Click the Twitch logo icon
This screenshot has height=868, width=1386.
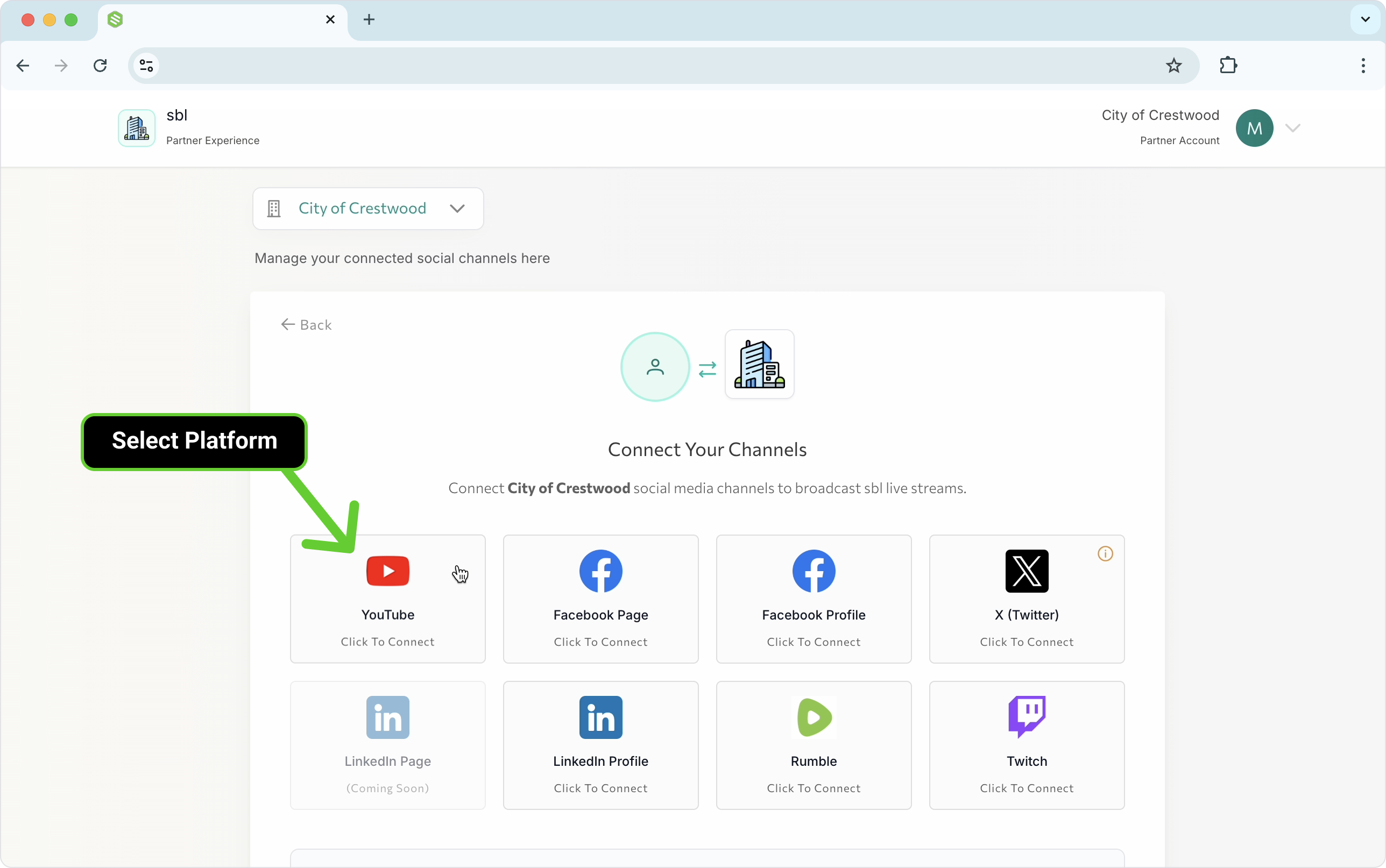point(1027,717)
